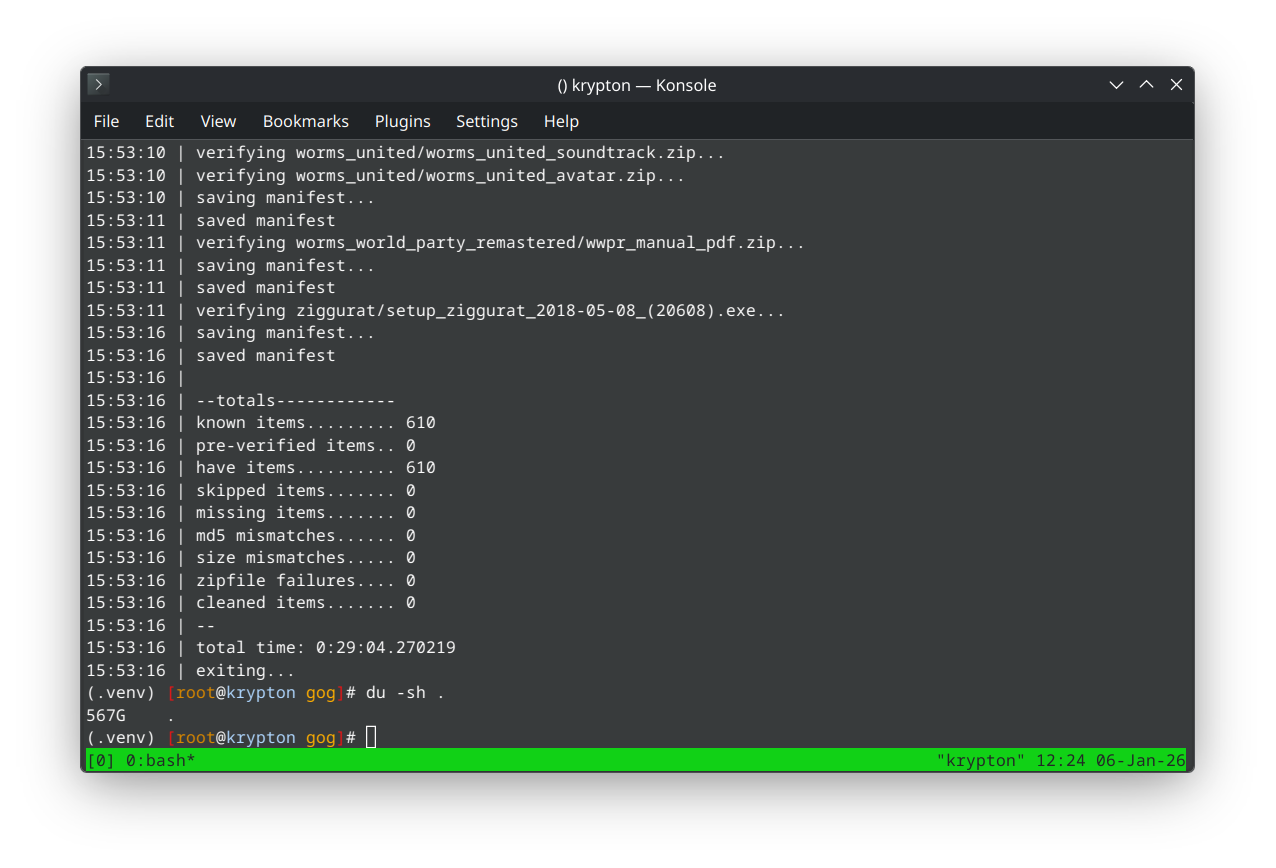Viewport: 1276px width, 868px height.
Task: Click the total time 0:29:04.270219 line
Action: (x=325, y=648)
